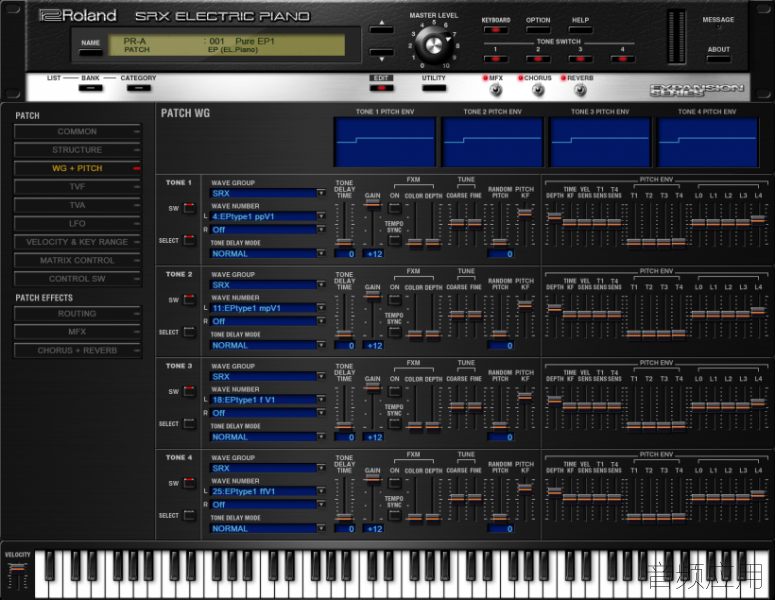Adjust the Reverb knob
The image size is (775, 600).
coord(580,90)
